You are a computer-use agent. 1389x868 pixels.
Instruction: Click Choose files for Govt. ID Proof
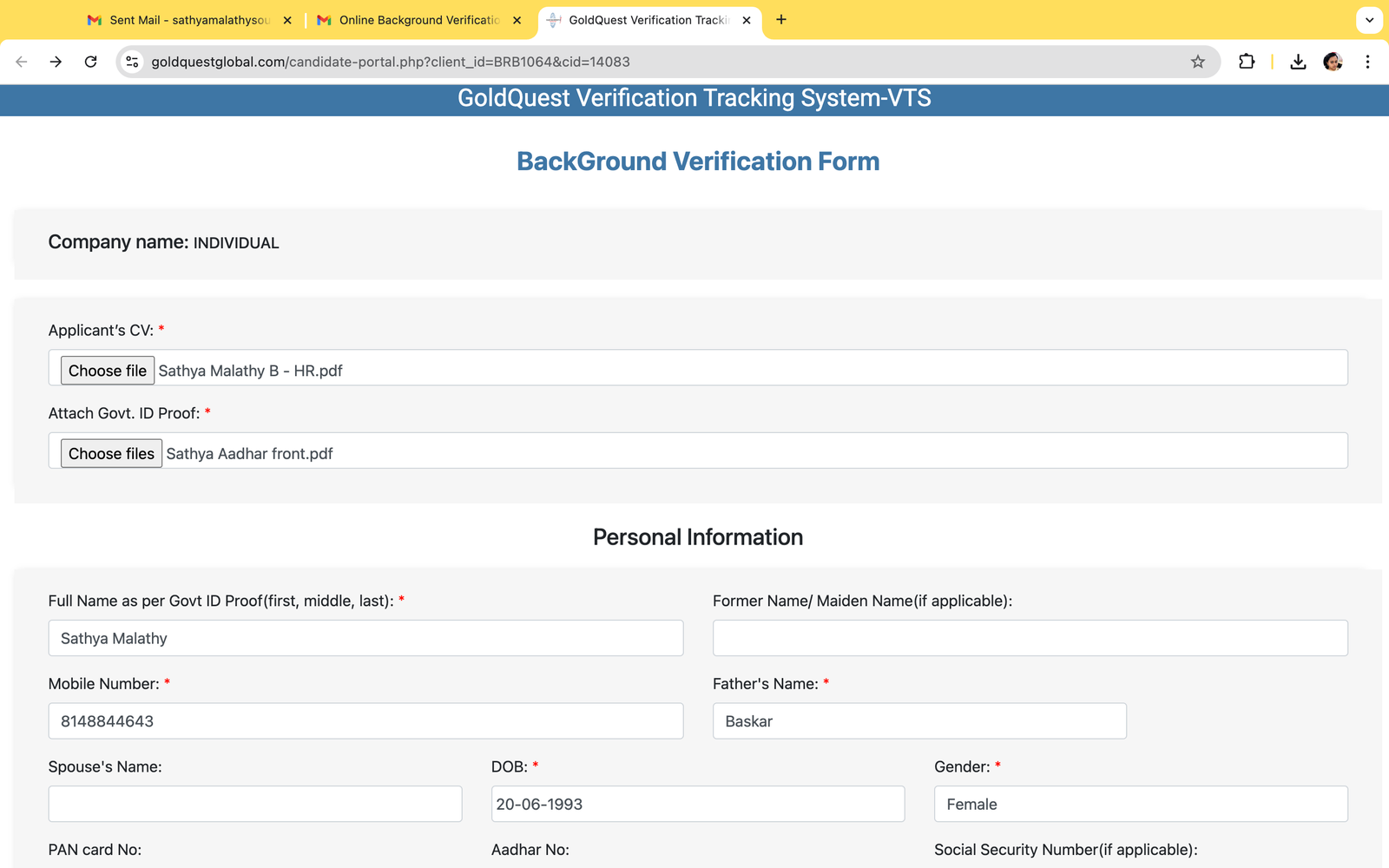(x=111, y=453)
